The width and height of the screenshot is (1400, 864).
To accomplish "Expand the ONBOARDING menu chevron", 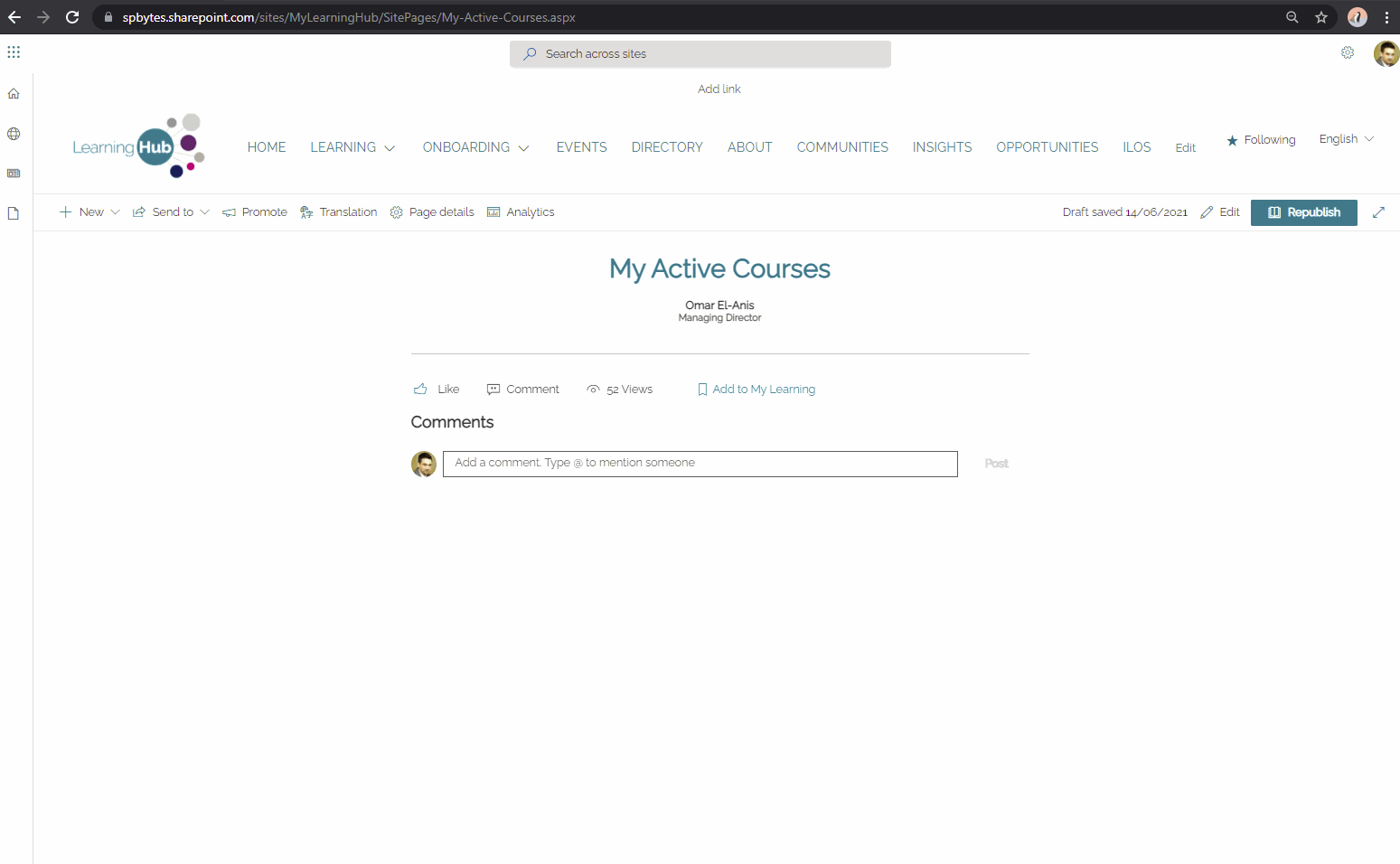I will (523, 148).
